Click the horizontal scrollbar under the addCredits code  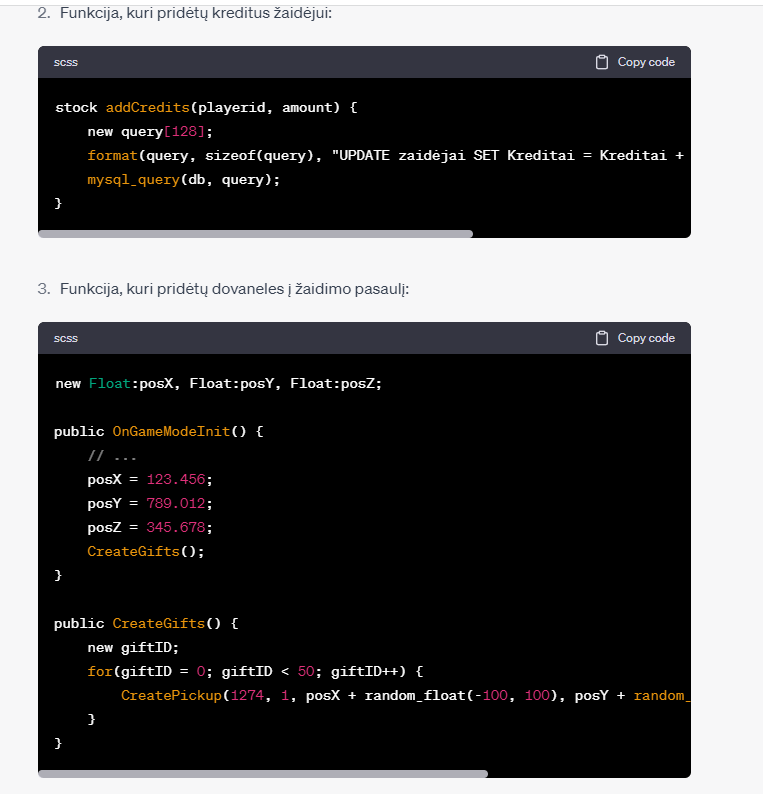(255, 234)
